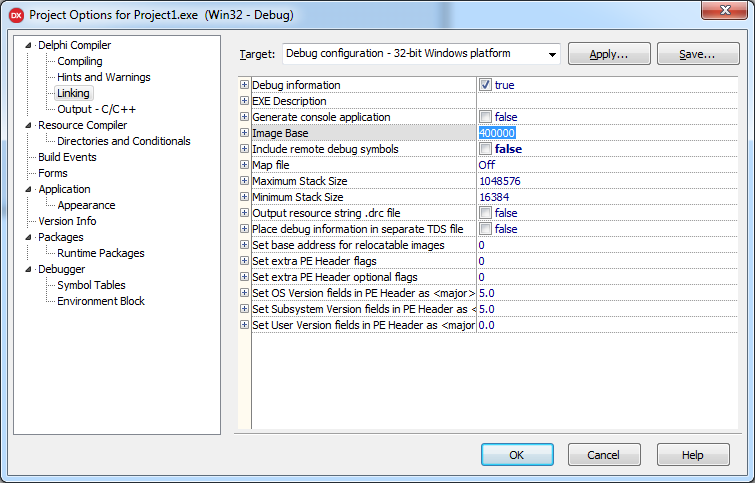Select Runtime Packages item

[101, 253]
